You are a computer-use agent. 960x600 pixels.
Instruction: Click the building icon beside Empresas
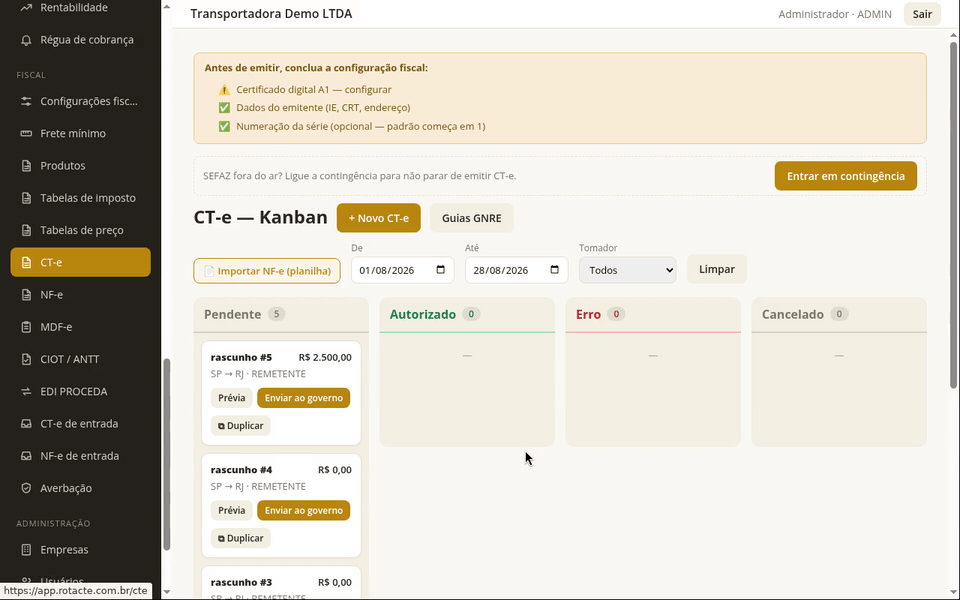point(26,550)
